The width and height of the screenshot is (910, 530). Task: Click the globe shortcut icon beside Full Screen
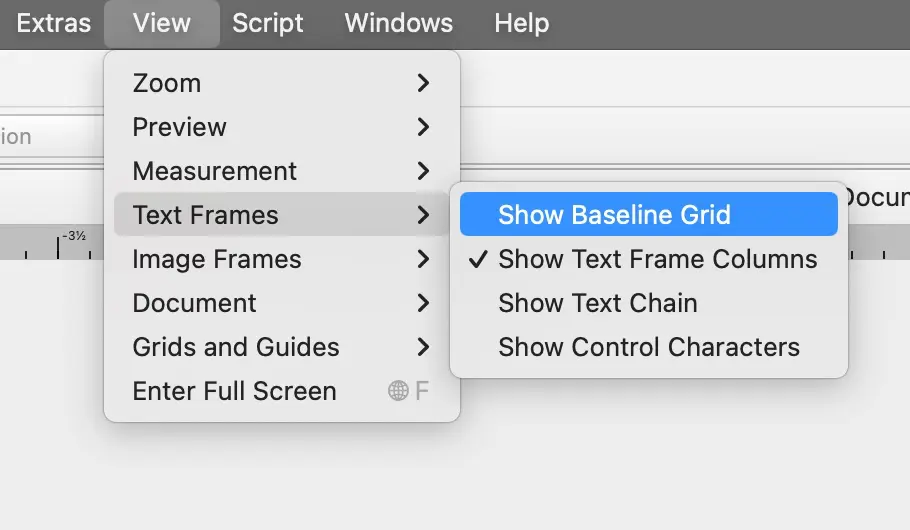coord(398,391)
